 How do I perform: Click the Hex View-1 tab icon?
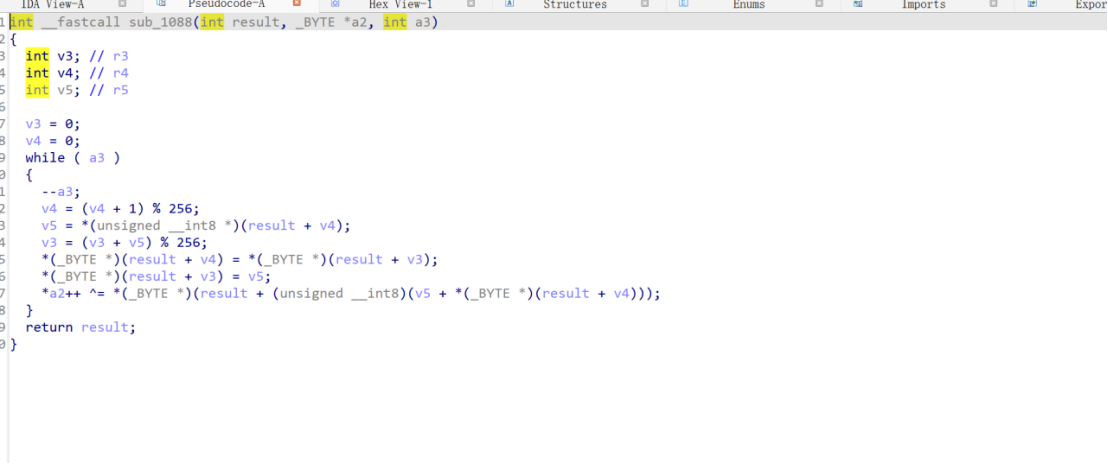point(336,4)
